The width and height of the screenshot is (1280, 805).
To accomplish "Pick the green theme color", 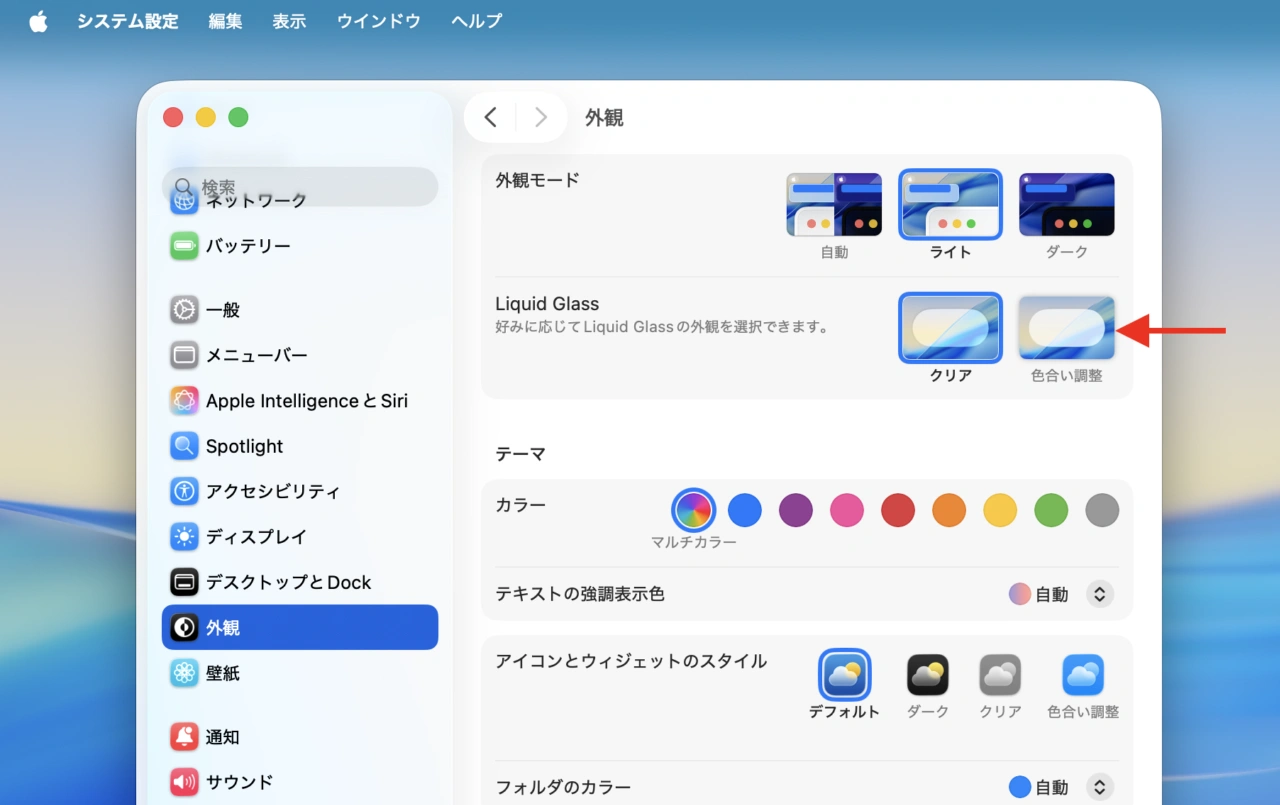I will click(1051, 510).
